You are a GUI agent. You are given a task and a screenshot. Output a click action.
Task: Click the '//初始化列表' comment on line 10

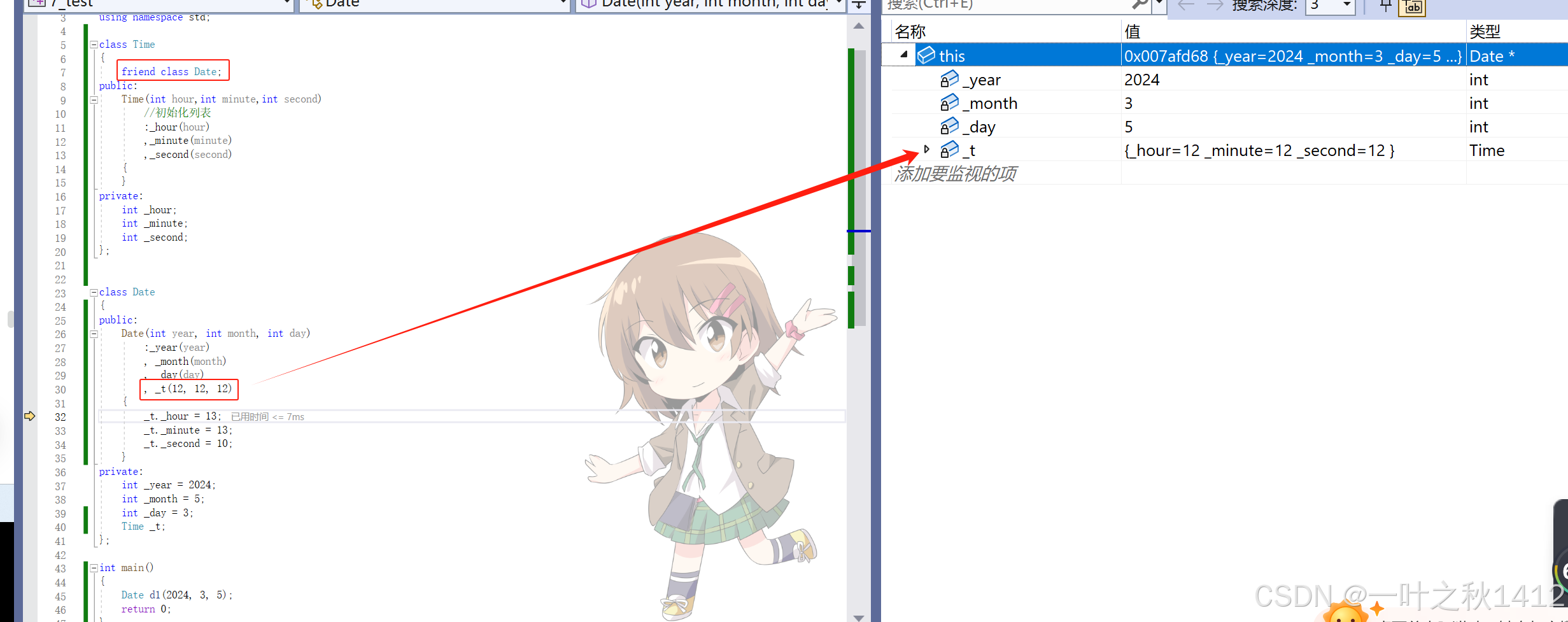(x=178, y=113)
